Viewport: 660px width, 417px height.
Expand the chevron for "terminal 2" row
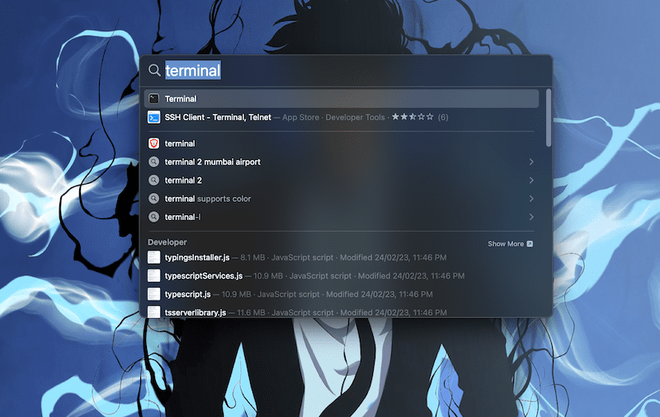pos(531,180)
